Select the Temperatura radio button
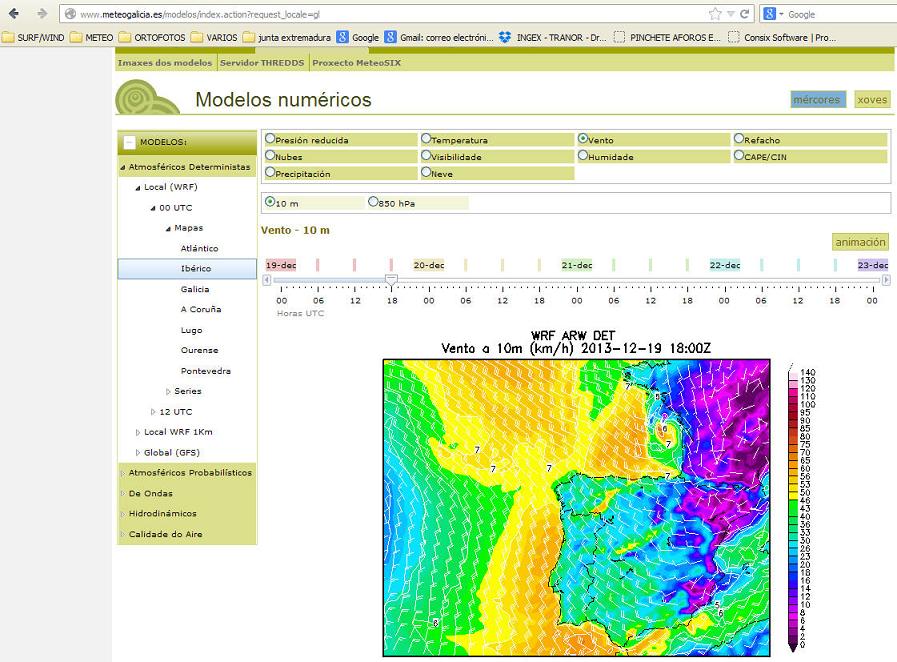The height and width of the screenshot is (662, 897). (426, 138)
